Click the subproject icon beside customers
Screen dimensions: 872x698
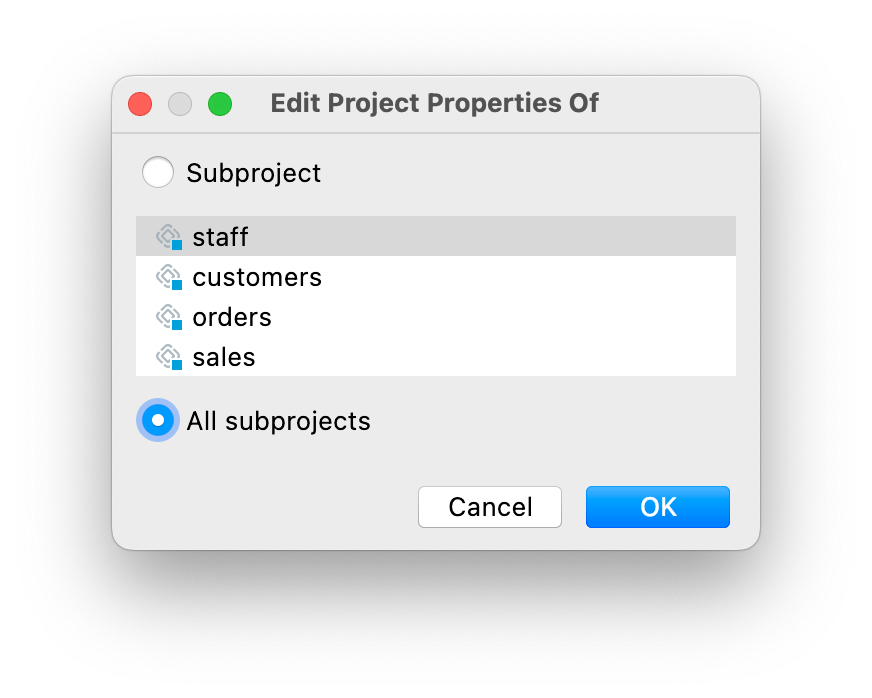tap(169, 277)
